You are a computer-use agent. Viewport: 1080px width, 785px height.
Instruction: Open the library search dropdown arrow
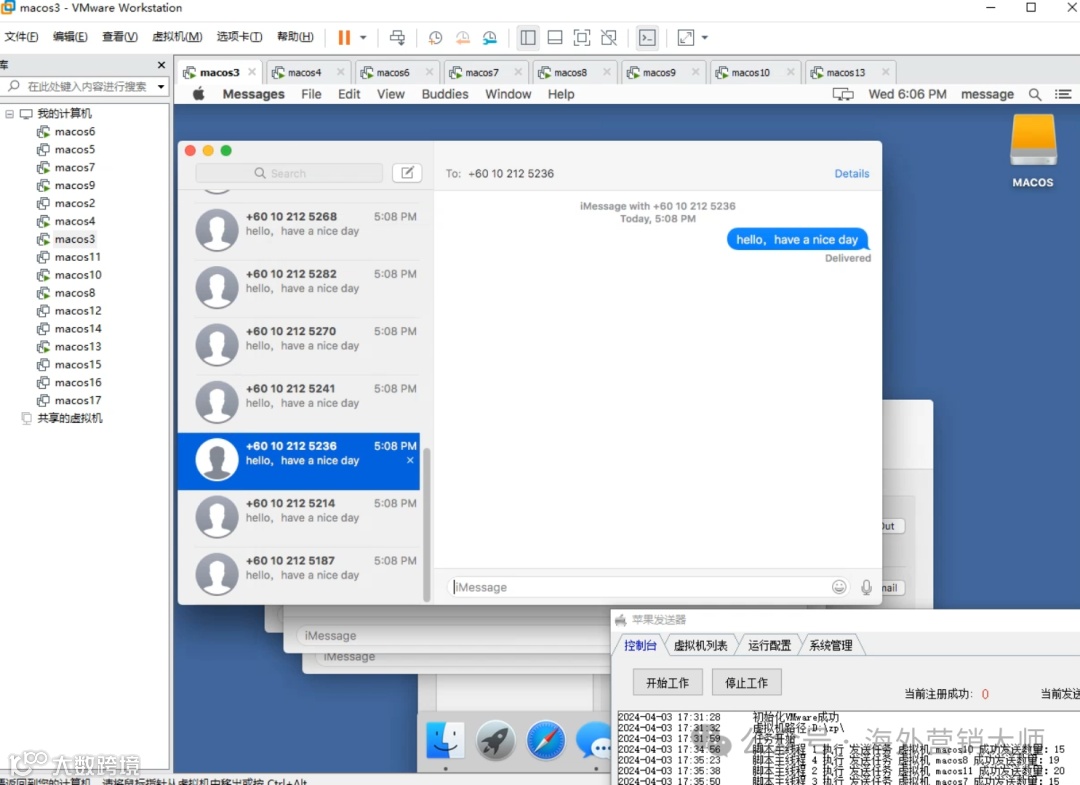160,87
